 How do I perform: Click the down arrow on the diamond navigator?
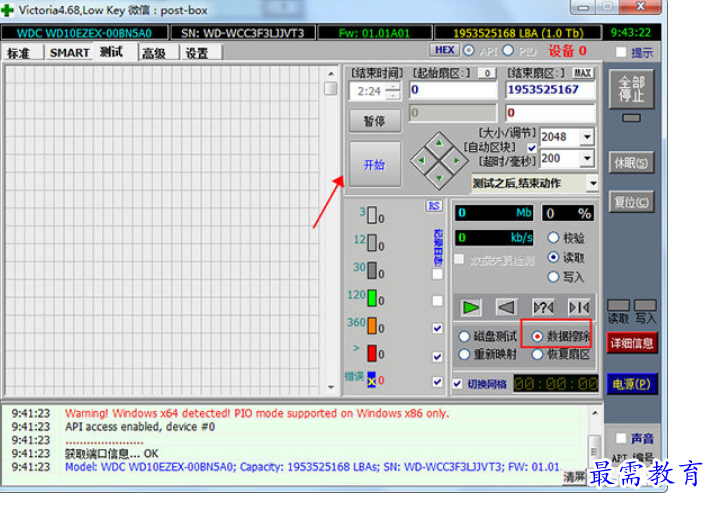click(x=439, y=177)
